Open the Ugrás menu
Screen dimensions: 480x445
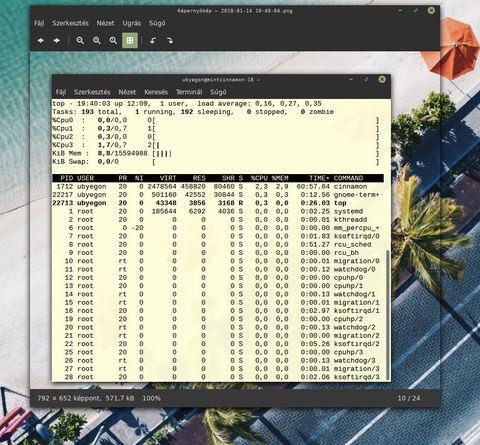coord(132,23)
